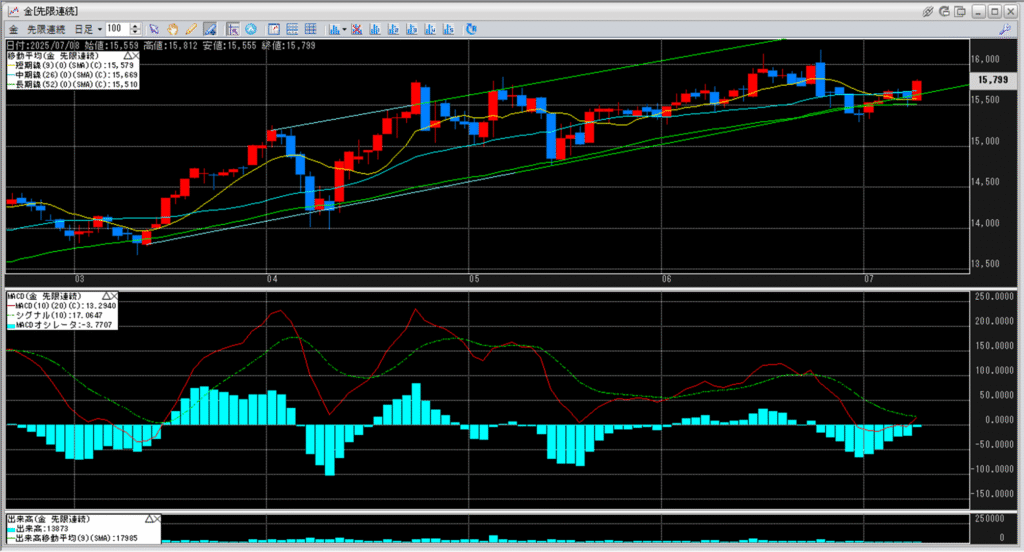
Task: Collapse the volume legend triangle
Action: (149, 519)
